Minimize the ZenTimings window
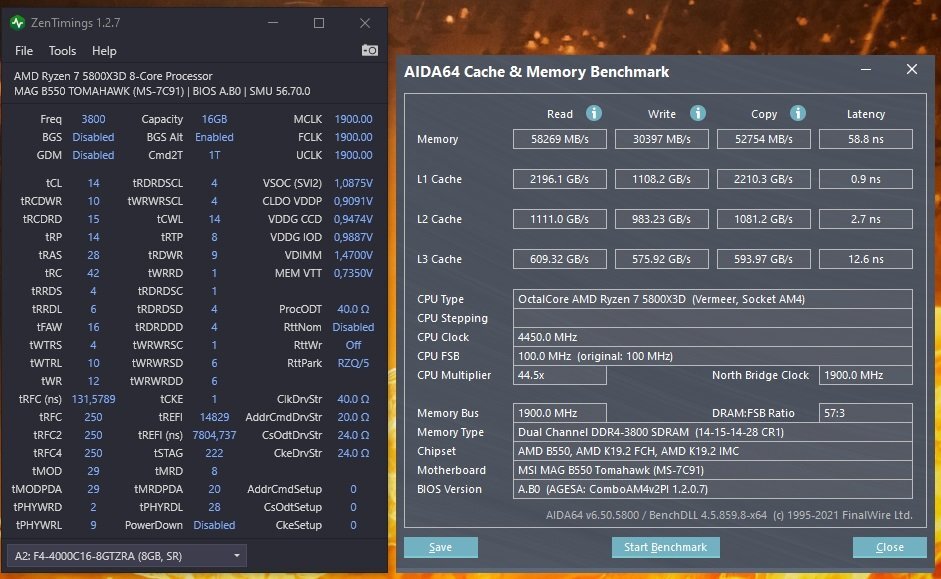The width and height of the screenshot is (941, 579). pos(273,23)
